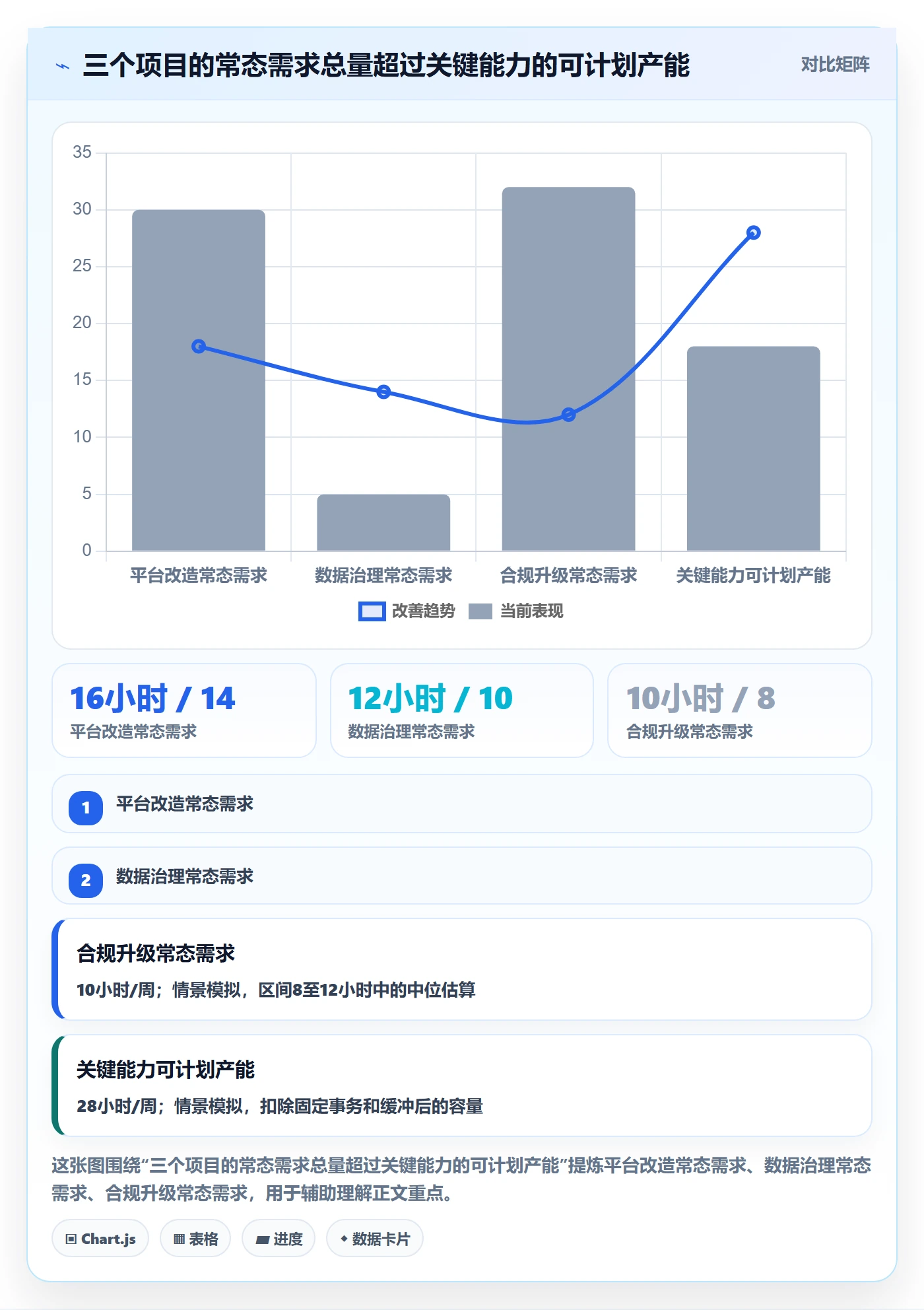Screen dimensions: 924x1310
Task: Click the Chart.js tag
Action: [100, 1239]
